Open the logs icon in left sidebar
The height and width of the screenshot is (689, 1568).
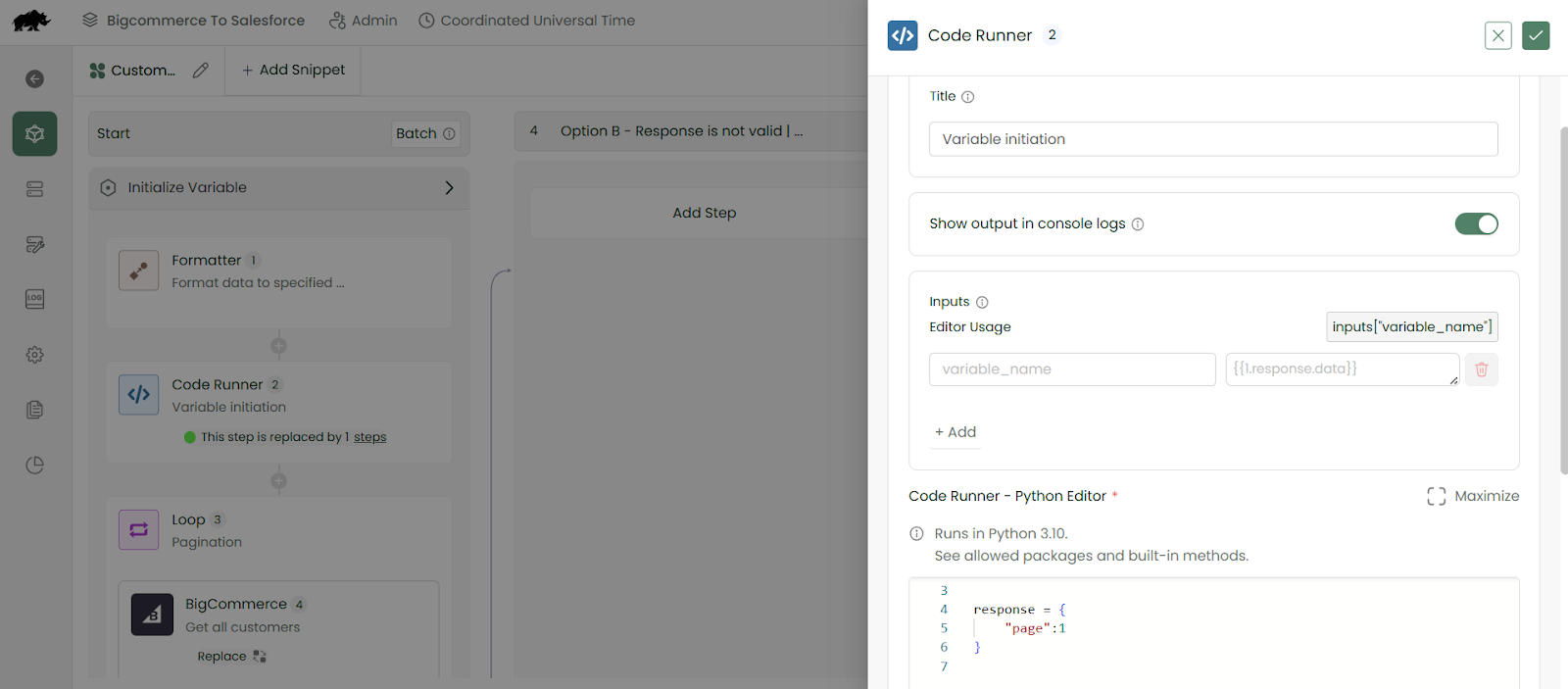click(x=34, y=299)
